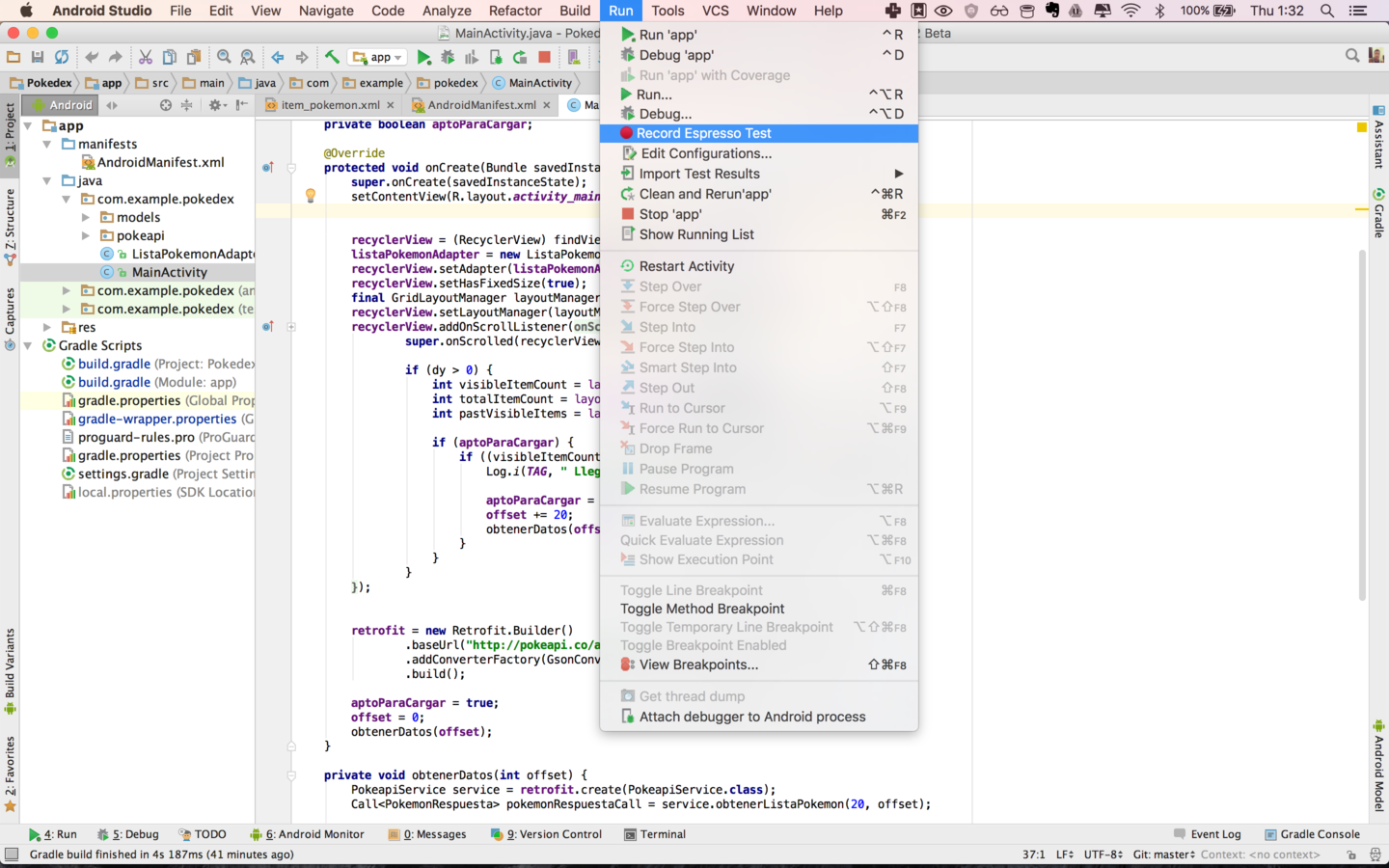Choose Edit Configurations from the Run menu

pos(759,153)
